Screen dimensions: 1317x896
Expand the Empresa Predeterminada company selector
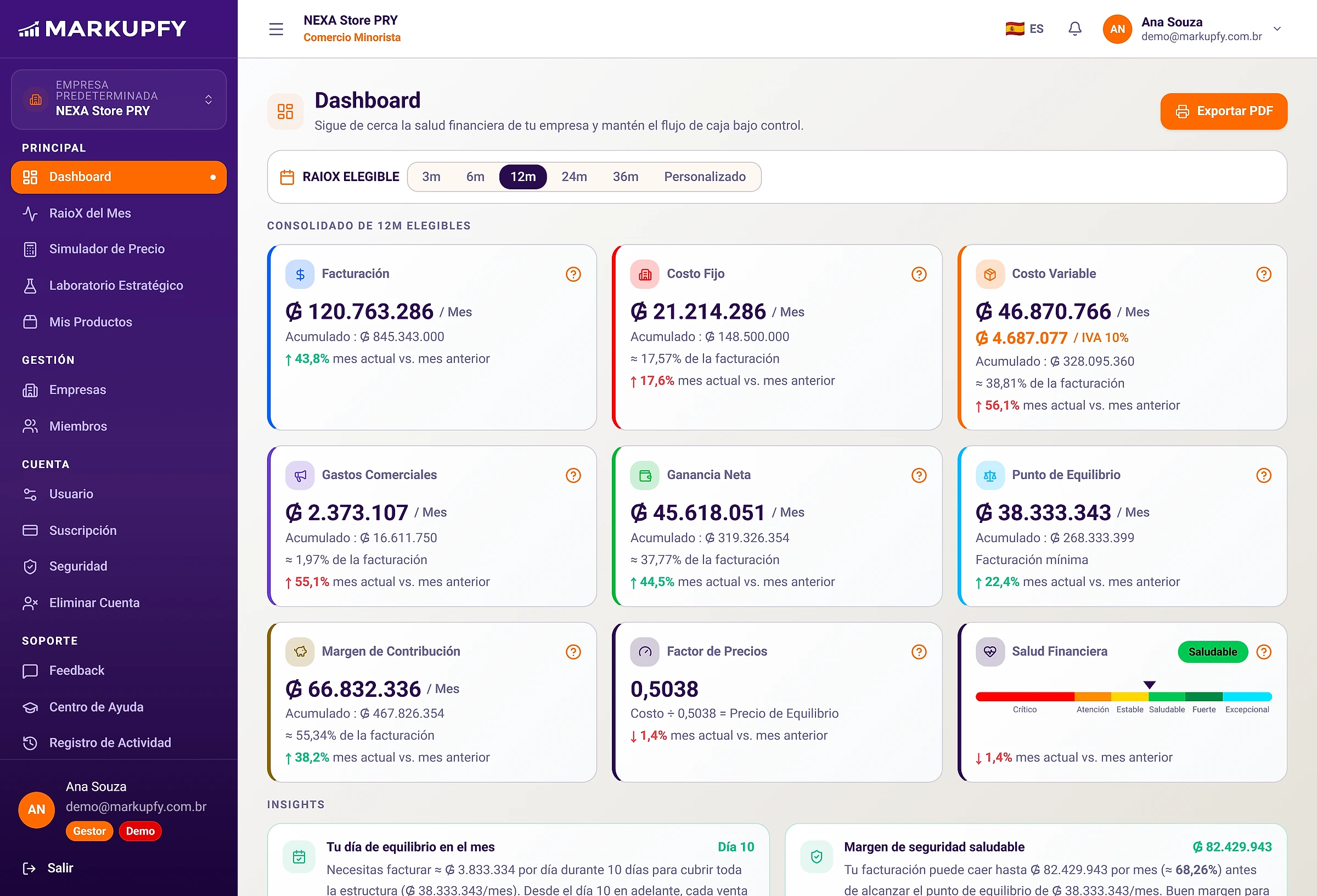tap(119, 99)
